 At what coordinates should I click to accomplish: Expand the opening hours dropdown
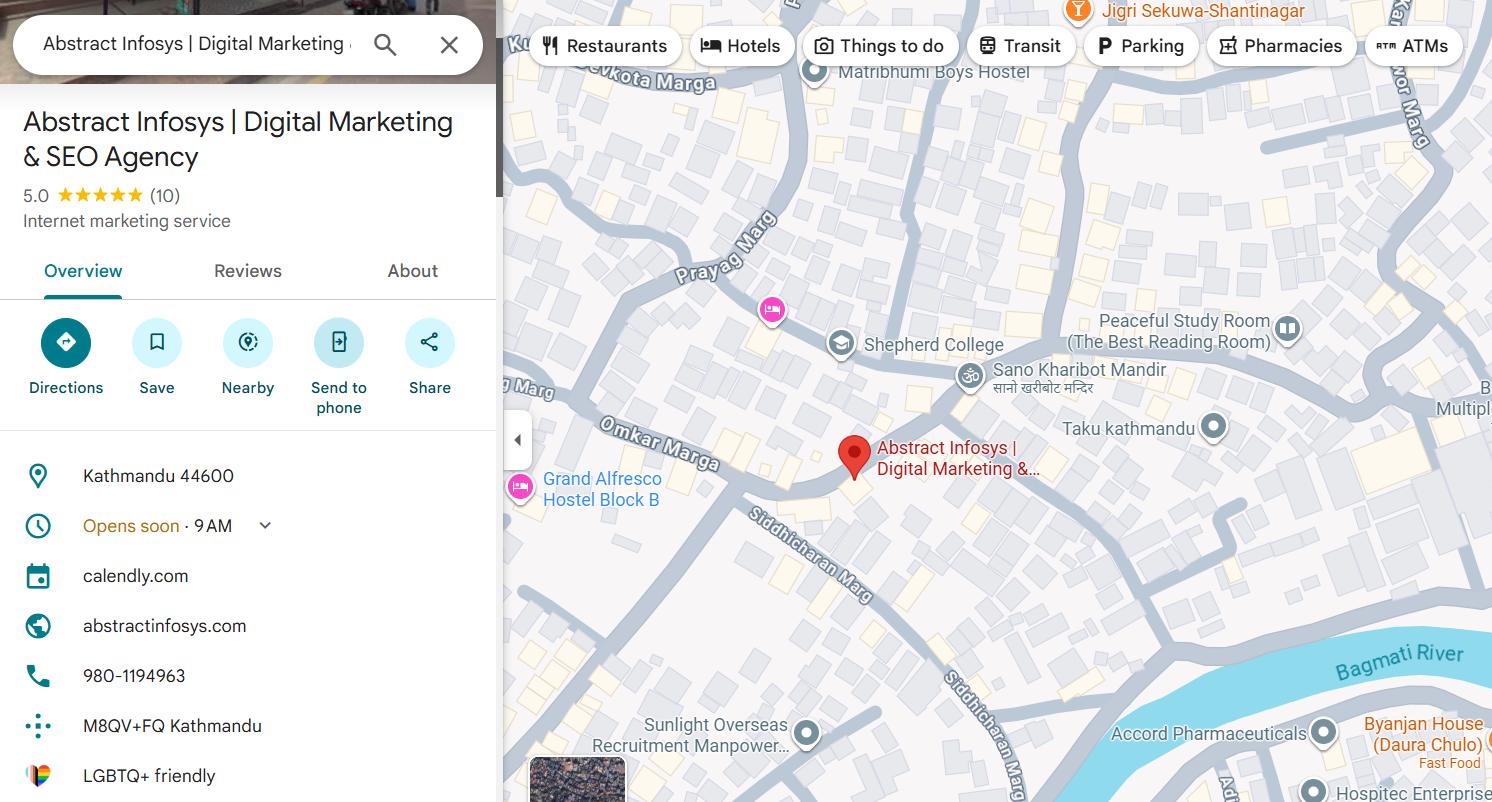pos(265,526)
